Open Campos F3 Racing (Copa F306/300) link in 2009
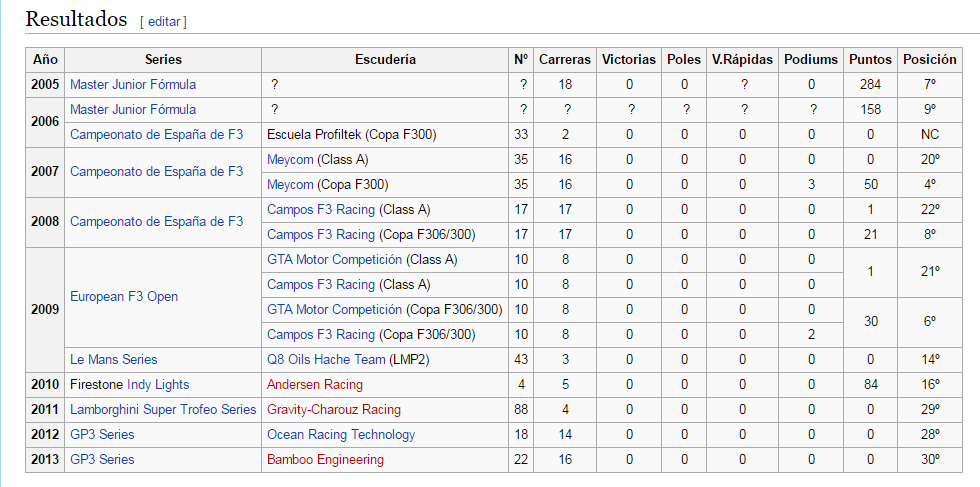980x487 pixels. tap(321, 334)
